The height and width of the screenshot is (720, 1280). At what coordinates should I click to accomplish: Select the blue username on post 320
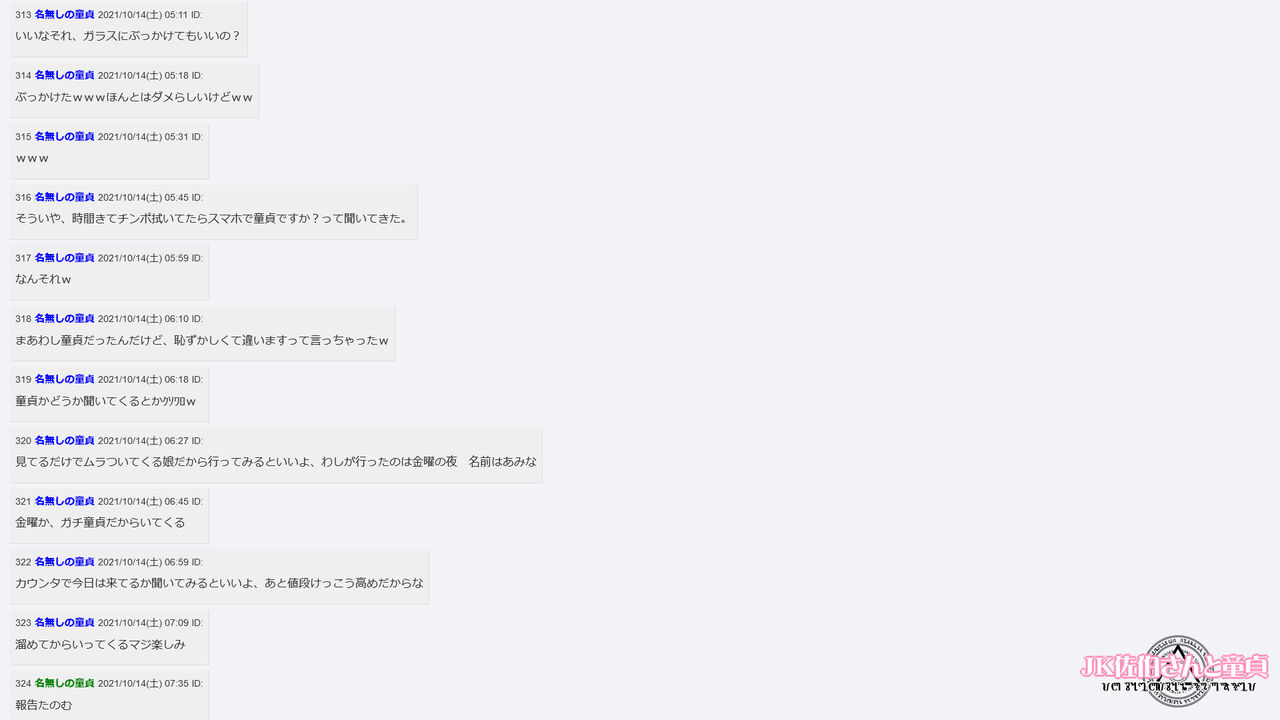65,441
